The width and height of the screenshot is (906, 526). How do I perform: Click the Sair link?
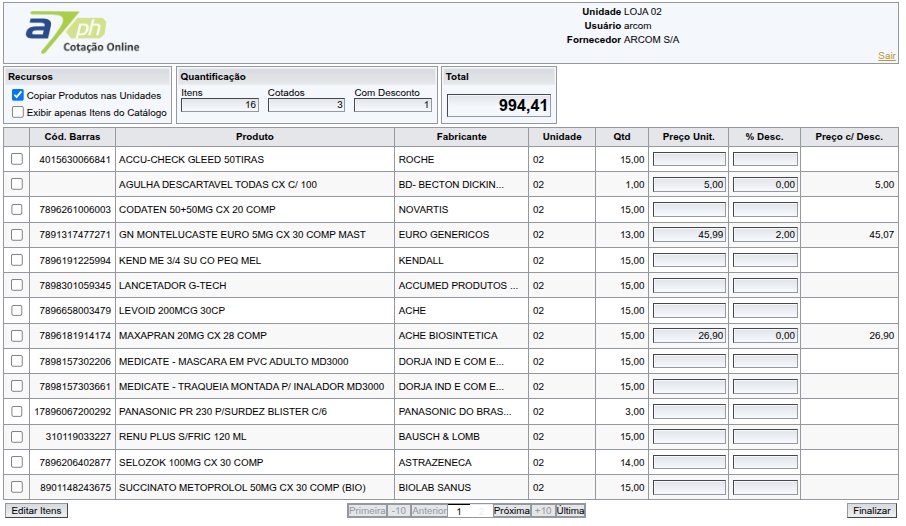(x=886, y=56)
